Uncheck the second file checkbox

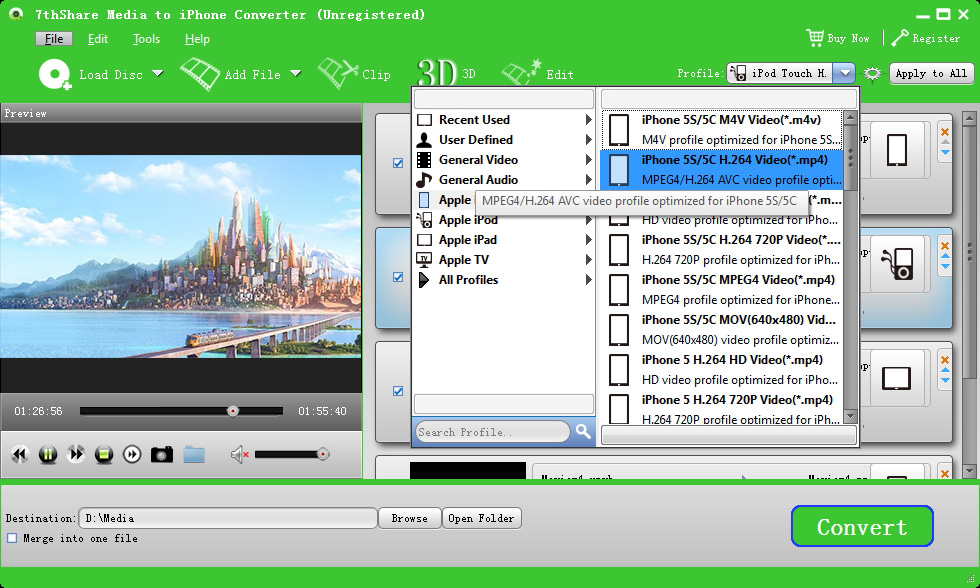pos(398,277)
